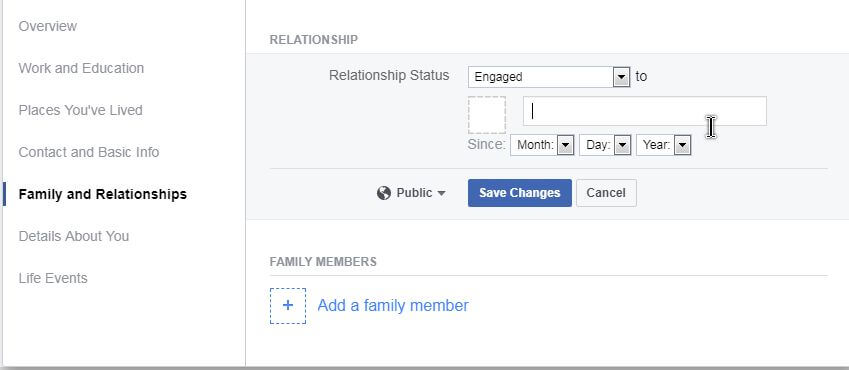The height and width of the screenshot is (370, 849).
Task: Open Details About You
Action: 74,236
